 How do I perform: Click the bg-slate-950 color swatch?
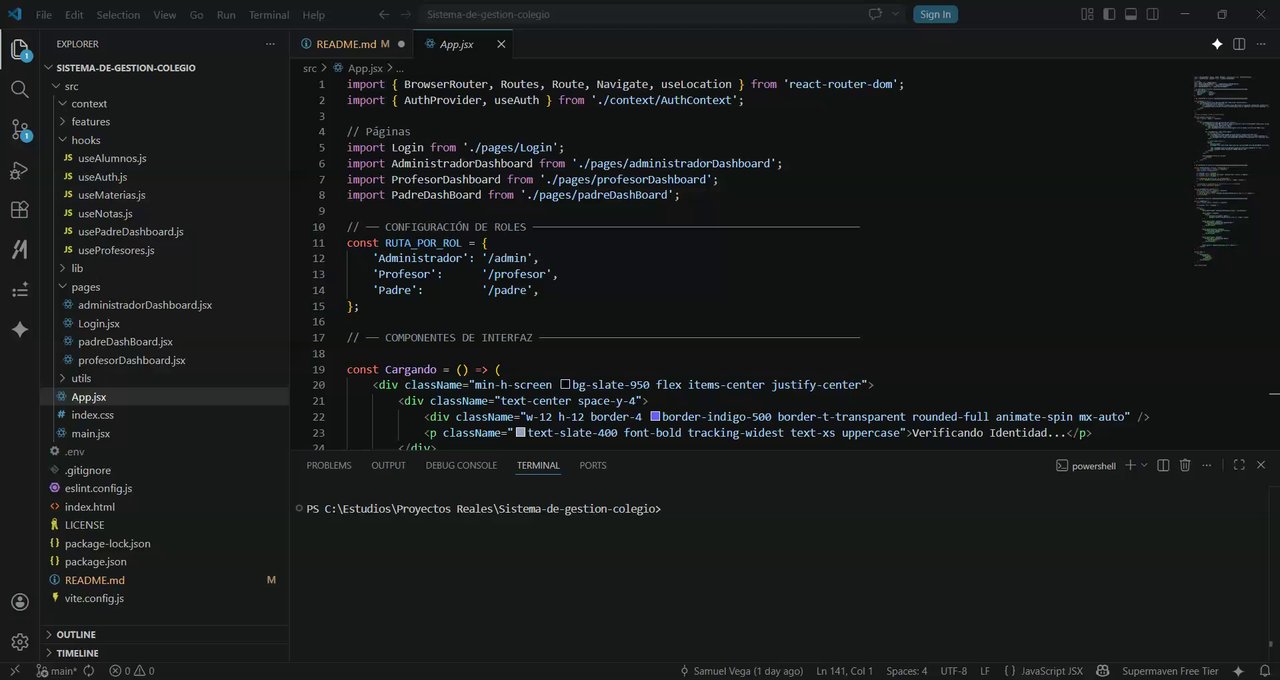(565, 385)
